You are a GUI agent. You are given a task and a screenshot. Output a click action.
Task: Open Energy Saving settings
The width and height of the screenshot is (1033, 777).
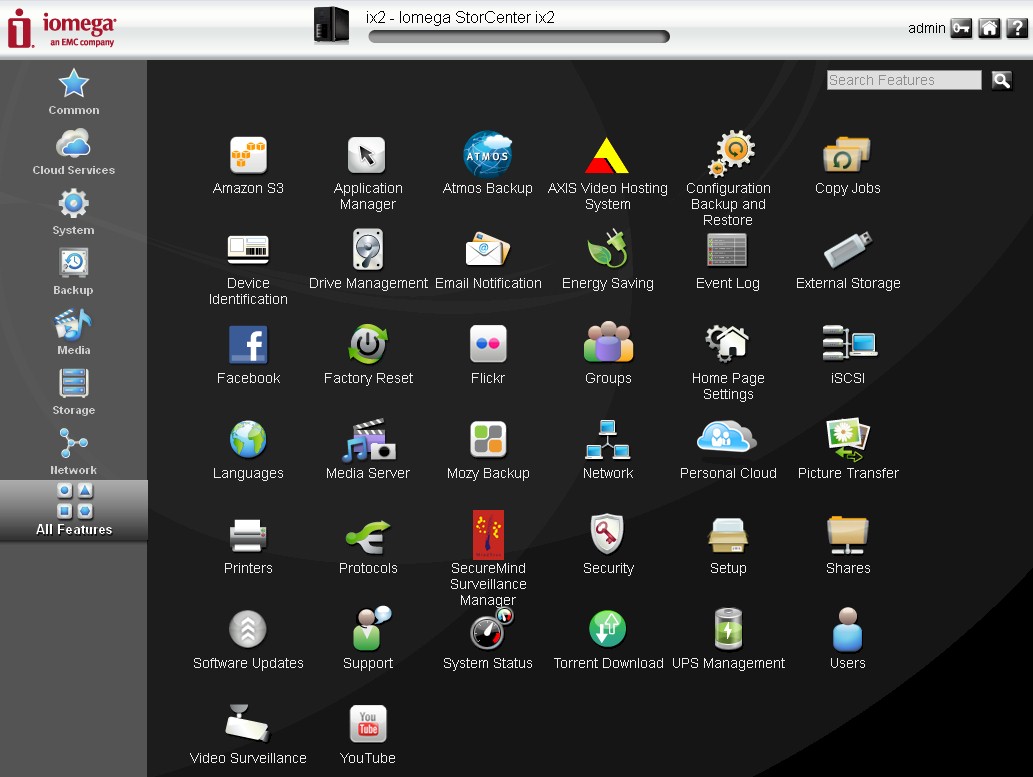click(x=607, y=260)
